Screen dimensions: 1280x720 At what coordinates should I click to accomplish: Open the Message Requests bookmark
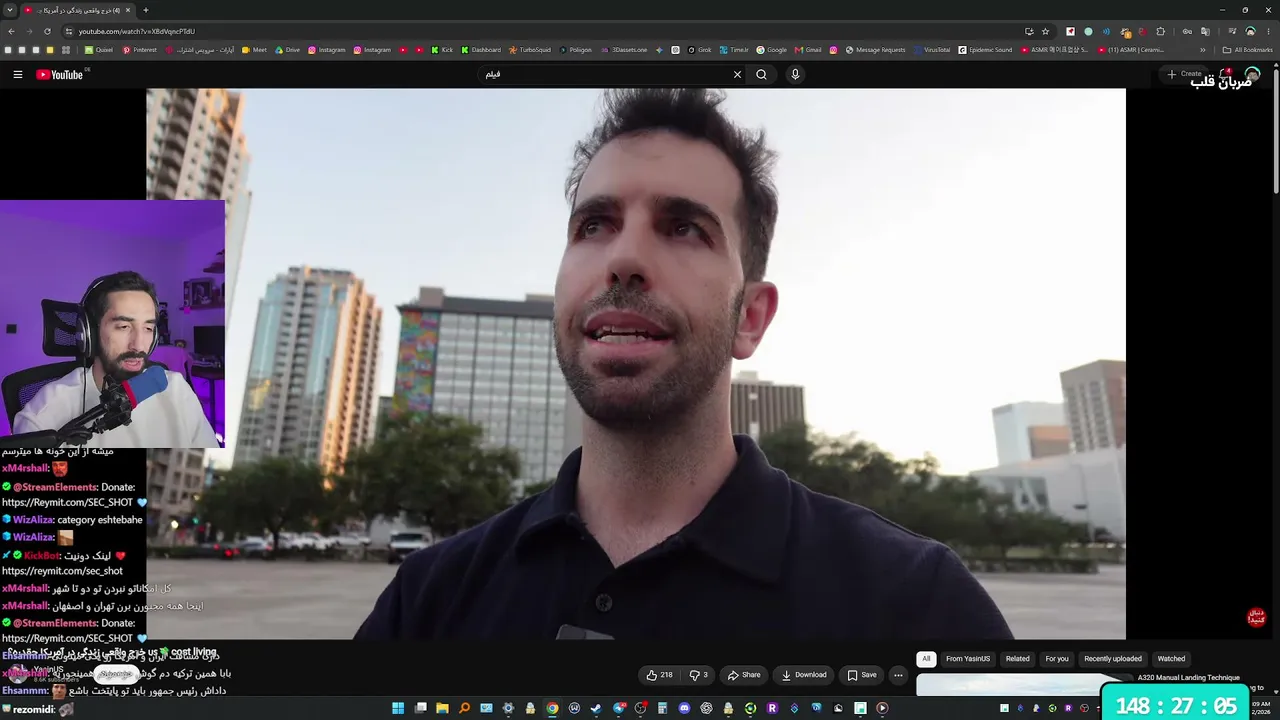875,50
